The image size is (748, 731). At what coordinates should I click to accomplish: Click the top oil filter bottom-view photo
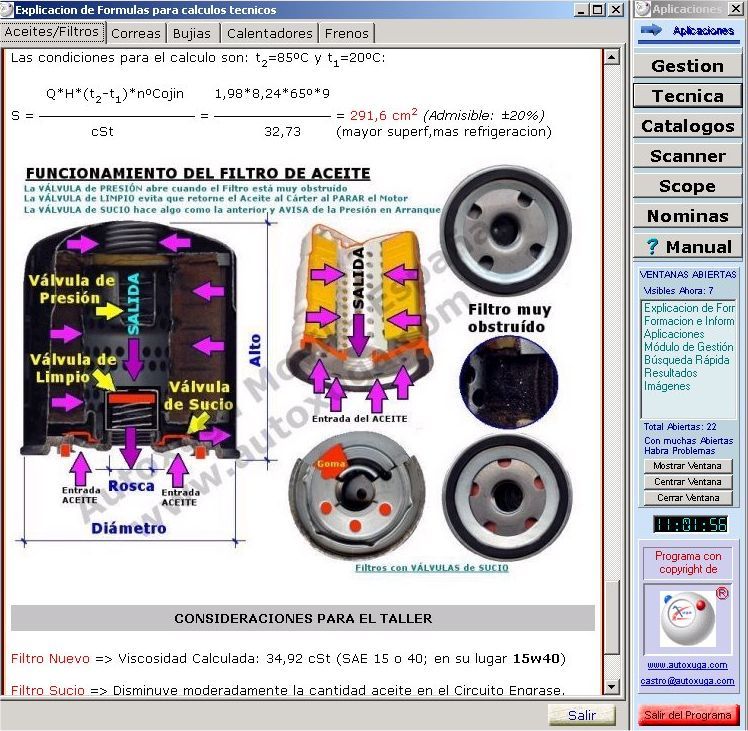tap(506, 230)
